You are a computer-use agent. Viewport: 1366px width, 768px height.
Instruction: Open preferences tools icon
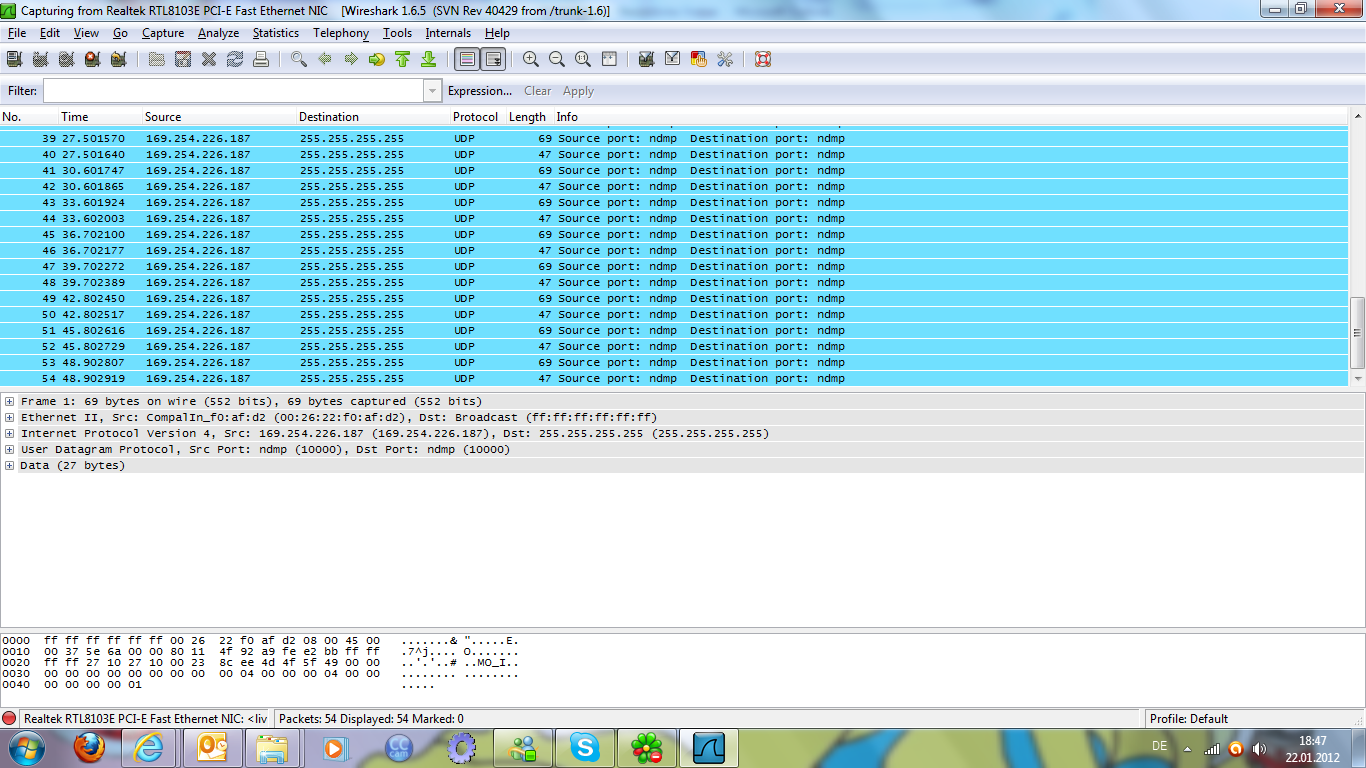coord(725,59)
